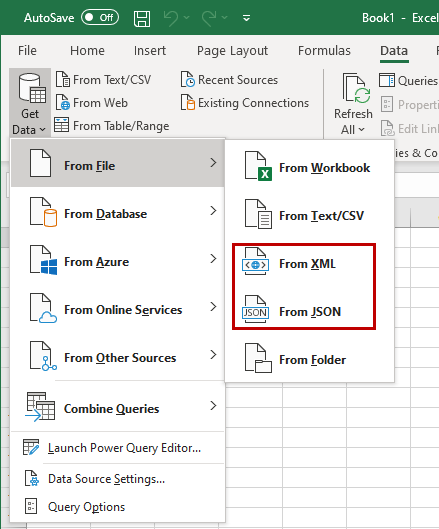Open the Page Layout tab
Viewport: 439px width, 529px height.
(x=232, y=51)
